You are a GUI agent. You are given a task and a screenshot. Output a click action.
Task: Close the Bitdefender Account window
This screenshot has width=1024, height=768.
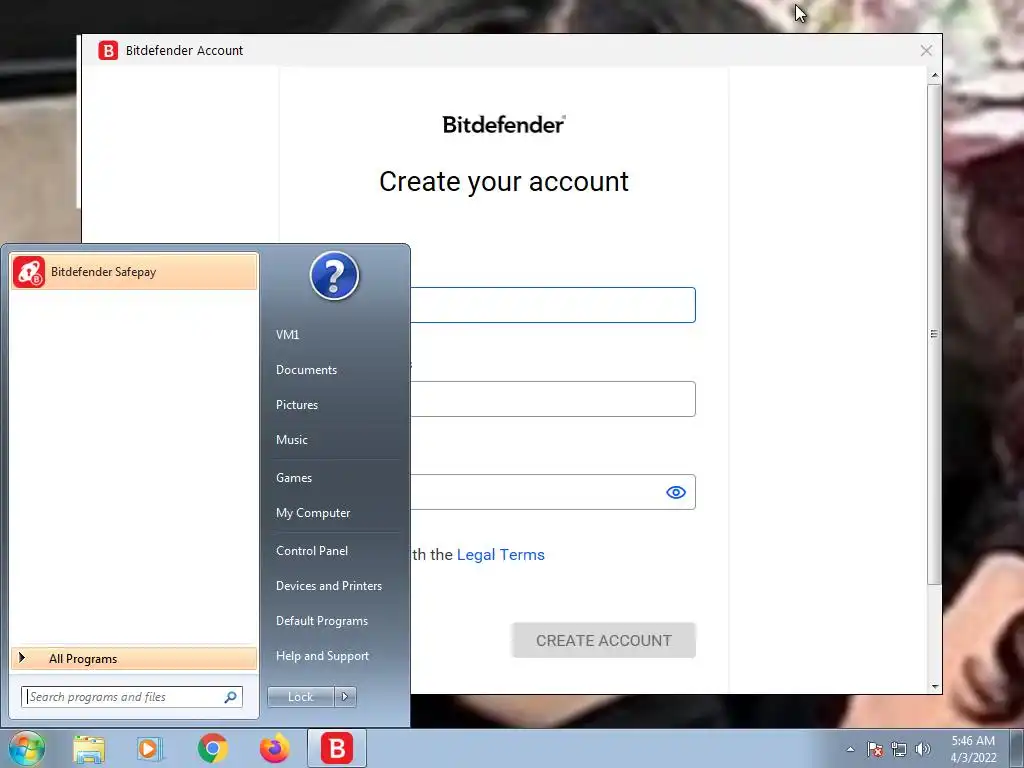click(x=926, y=50)
